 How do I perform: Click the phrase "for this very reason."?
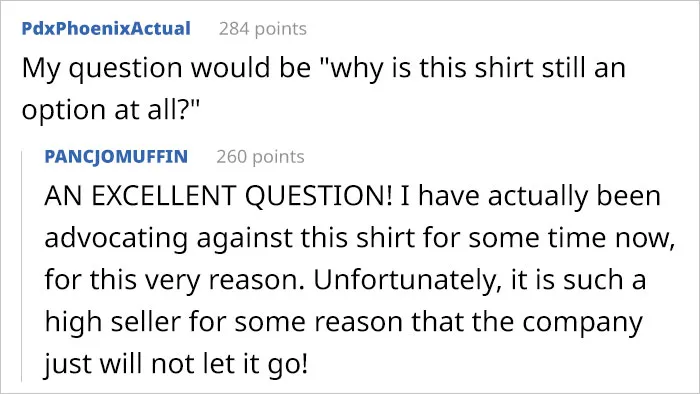174,280
